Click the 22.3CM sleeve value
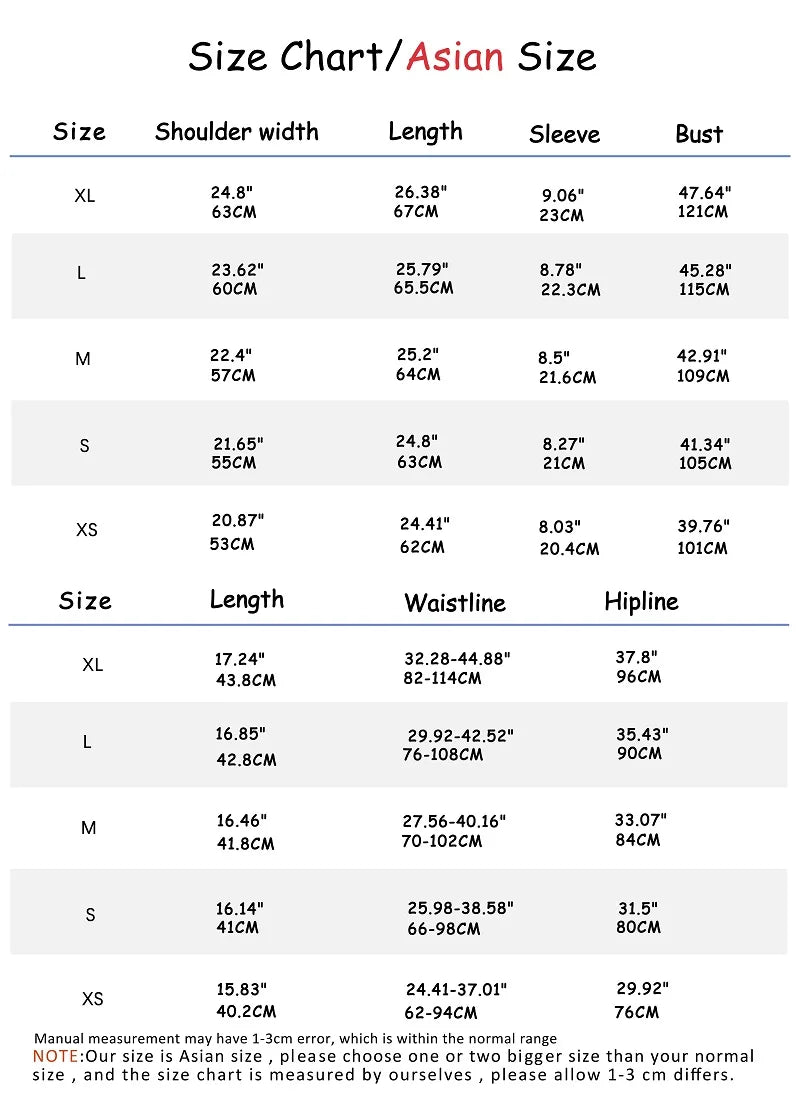This screenshot has width=800, height=1114. click(x=570, y=290)
